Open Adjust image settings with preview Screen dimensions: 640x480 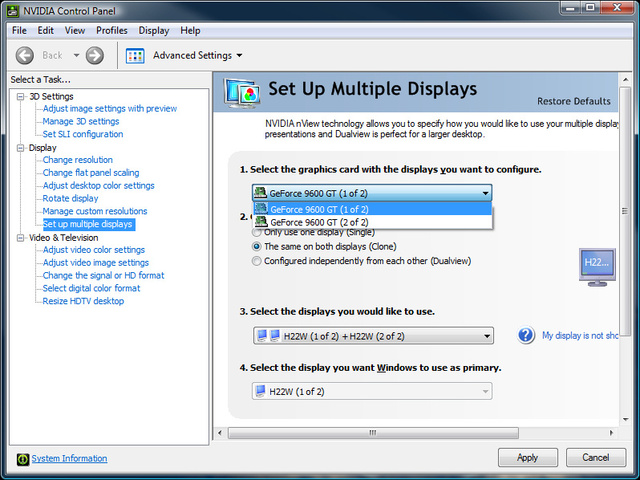[110, 109]
